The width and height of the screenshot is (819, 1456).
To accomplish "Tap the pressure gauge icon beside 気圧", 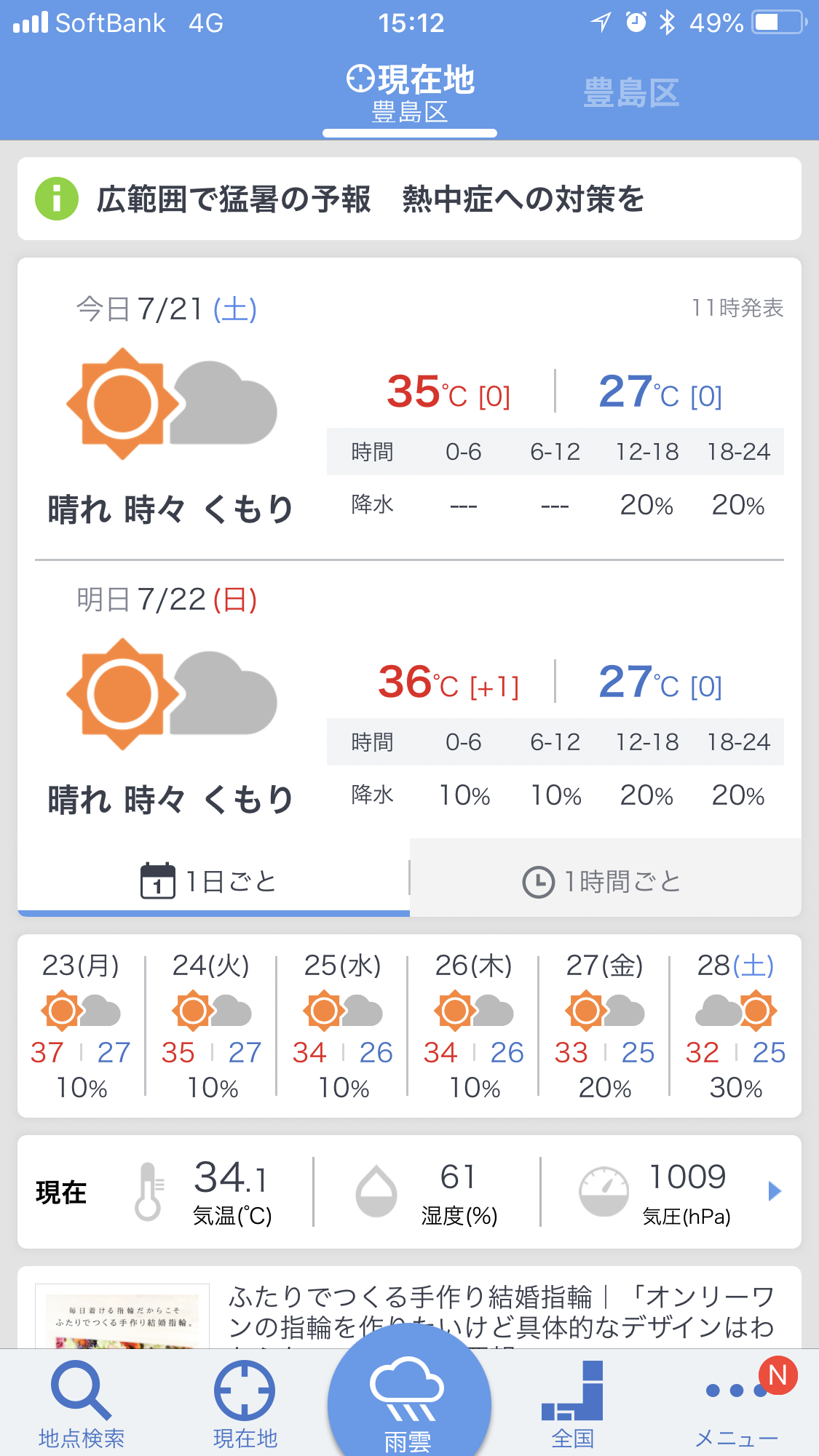I will 604,1191.
